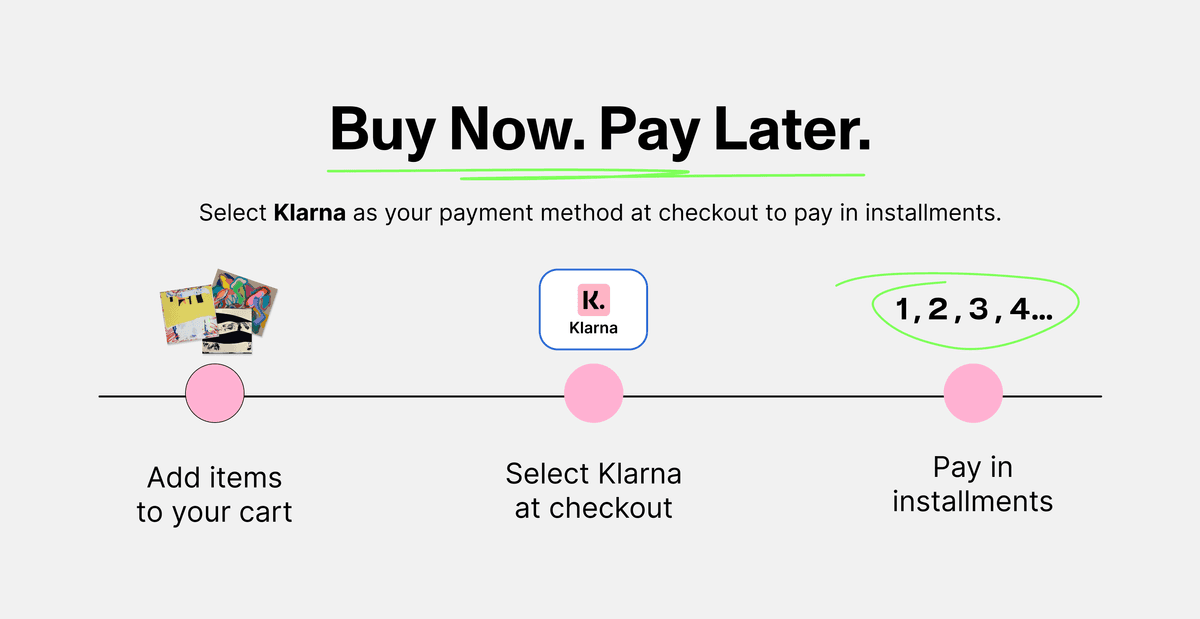Click the pink Klarna K logo icon
The height and width of the screenshot is (619, 1200).
[593, 299]
